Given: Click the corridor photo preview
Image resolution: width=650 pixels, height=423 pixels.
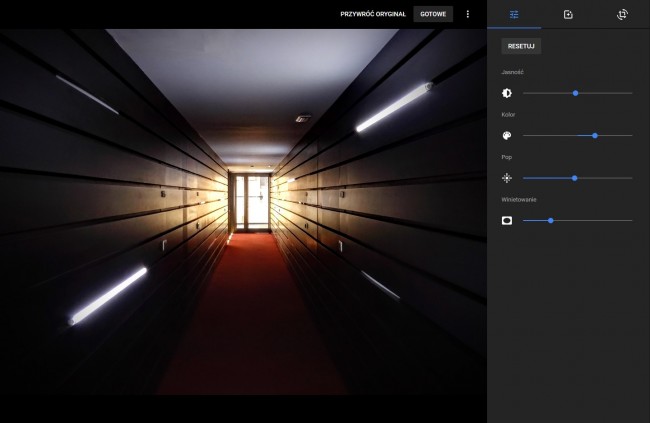Looking at the screenshot, I should (243, 212).
